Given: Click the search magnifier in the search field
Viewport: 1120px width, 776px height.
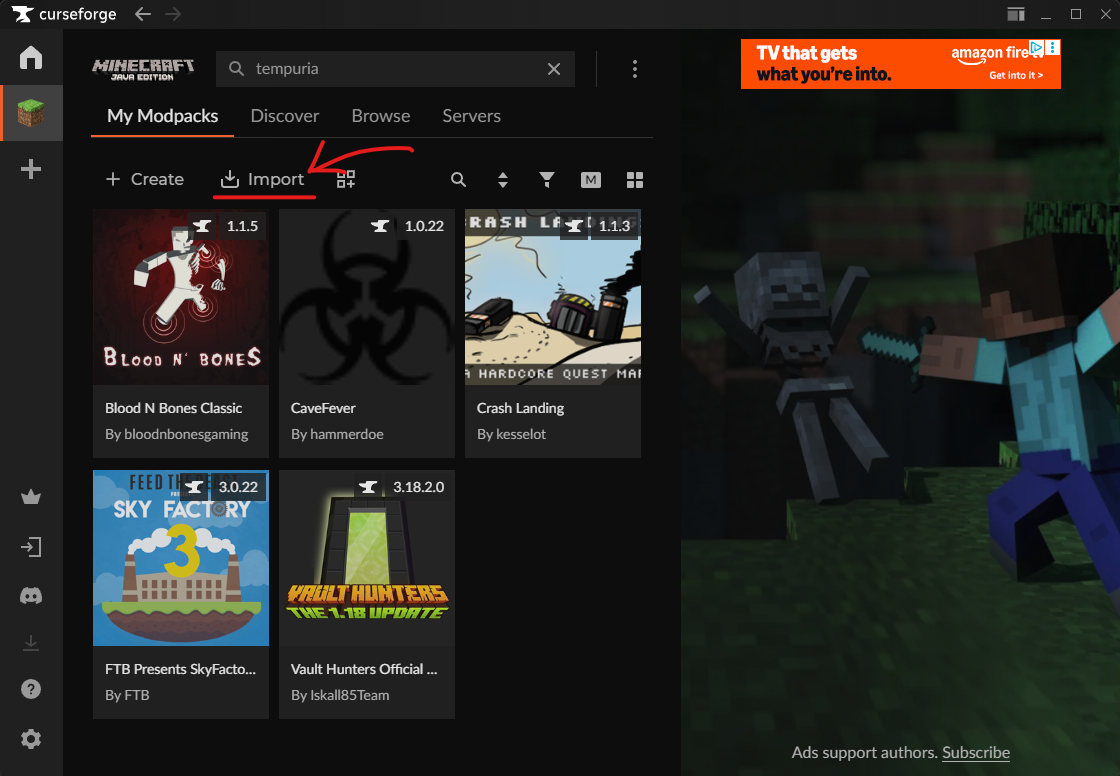Looking at the screenshot, I should (x=236, y=69).
